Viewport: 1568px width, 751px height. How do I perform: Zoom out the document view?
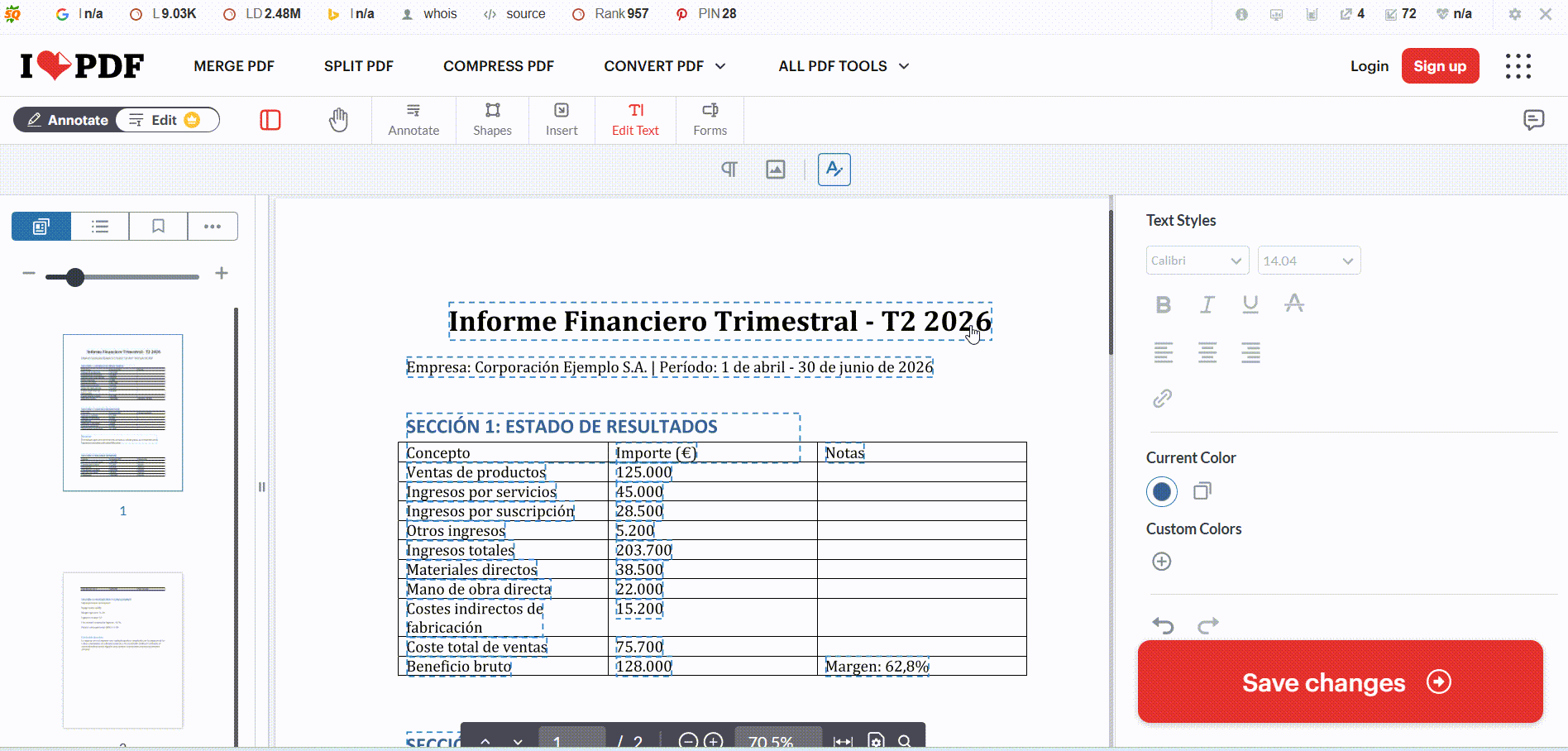click(688, 741)
